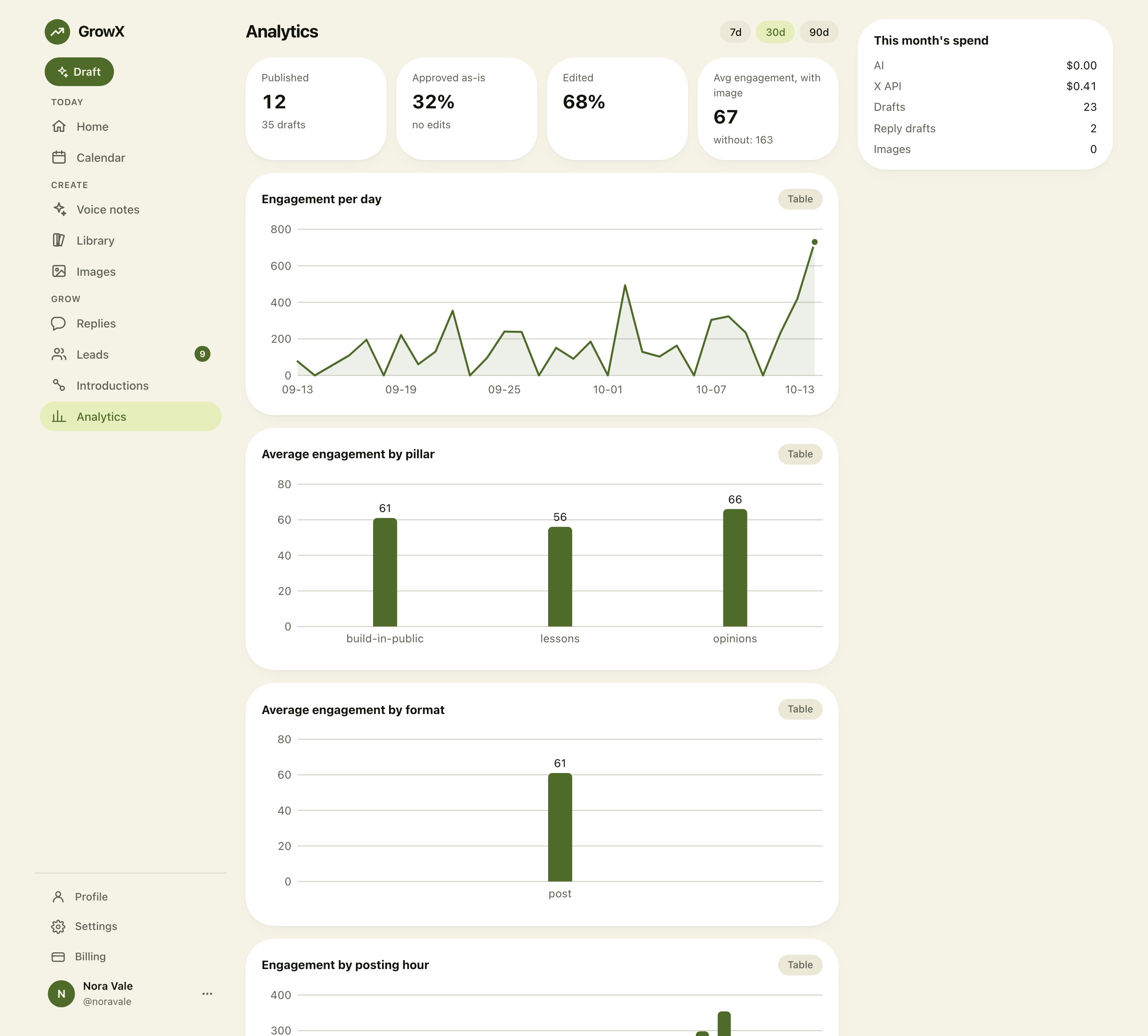This screenshot has height=1036, width=1148.
Task: Start a new Draft
Action: 79,72
